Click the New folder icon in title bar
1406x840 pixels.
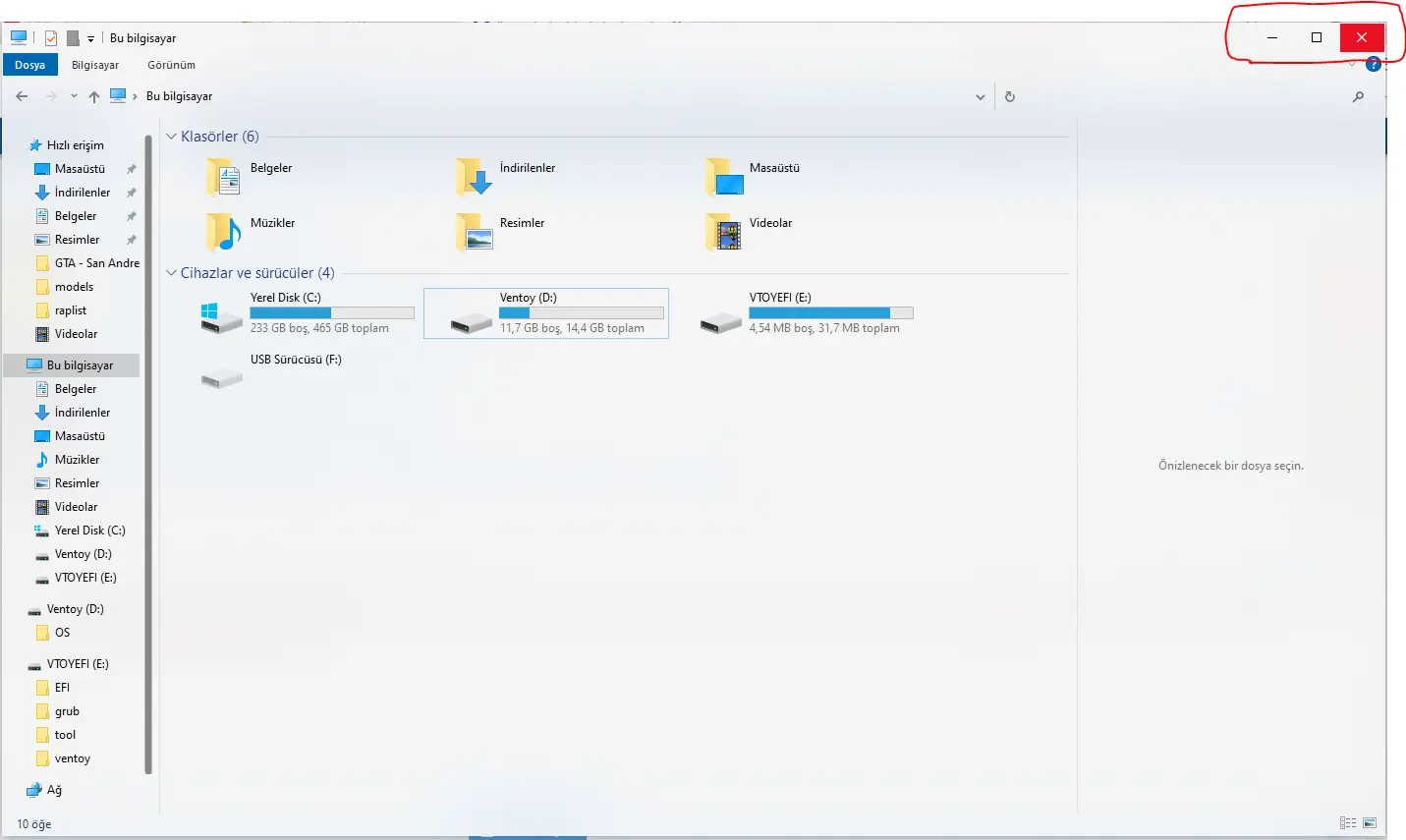click(73, 38)
